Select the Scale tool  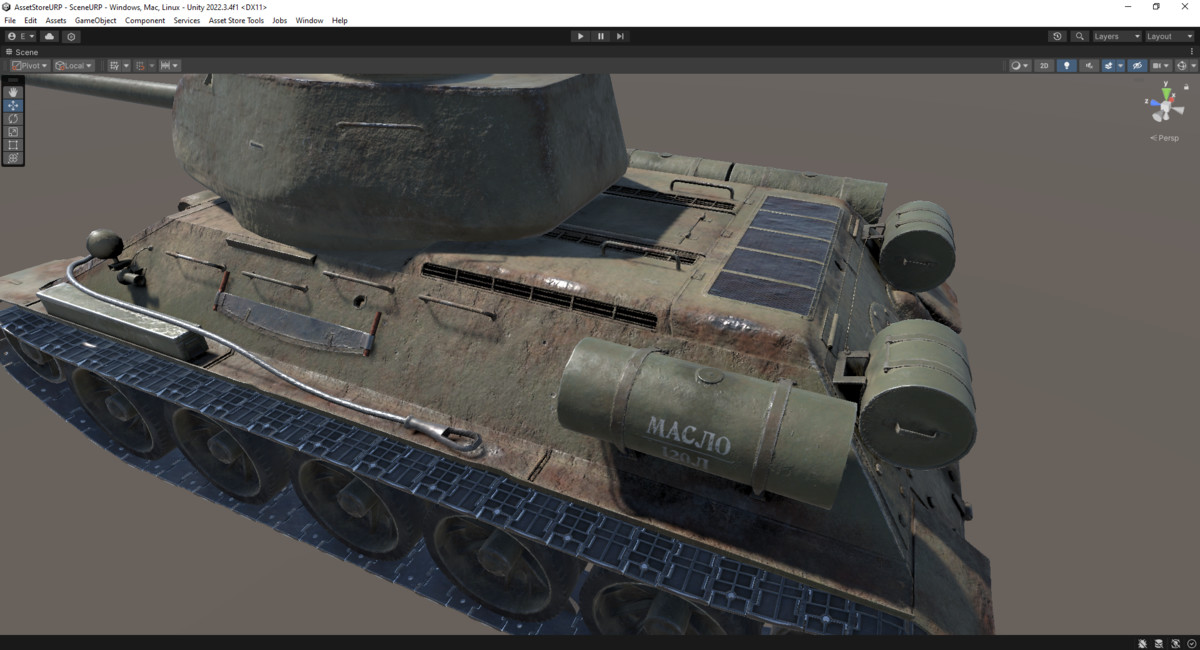pyautogui.click(x=12, y=131)
